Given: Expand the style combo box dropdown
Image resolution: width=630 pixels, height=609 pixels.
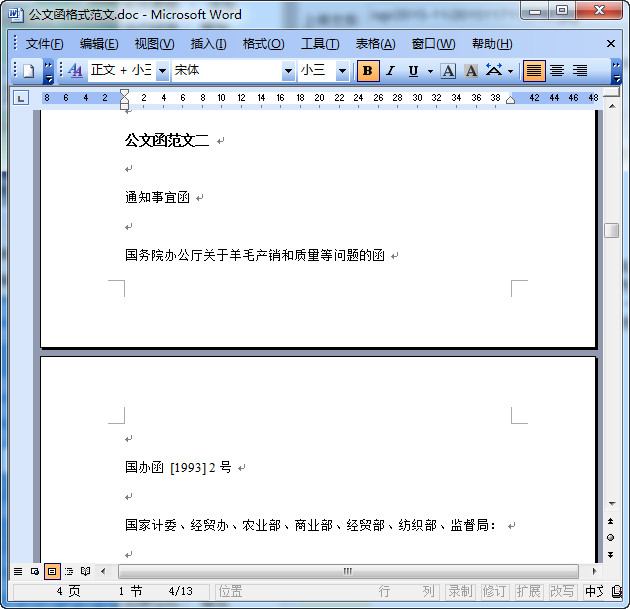Looking at the screenshot, I should (x=162, y=71).
